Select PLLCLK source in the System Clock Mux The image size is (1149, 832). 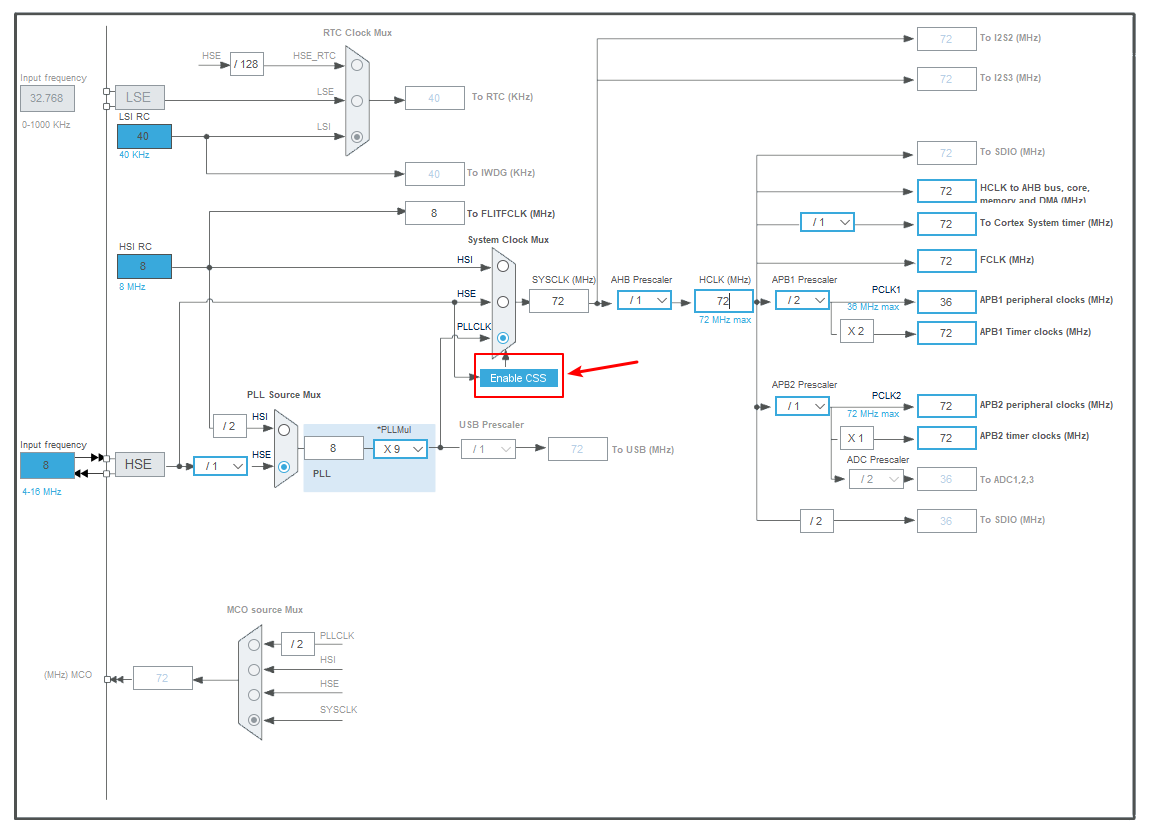pos(503,336)
